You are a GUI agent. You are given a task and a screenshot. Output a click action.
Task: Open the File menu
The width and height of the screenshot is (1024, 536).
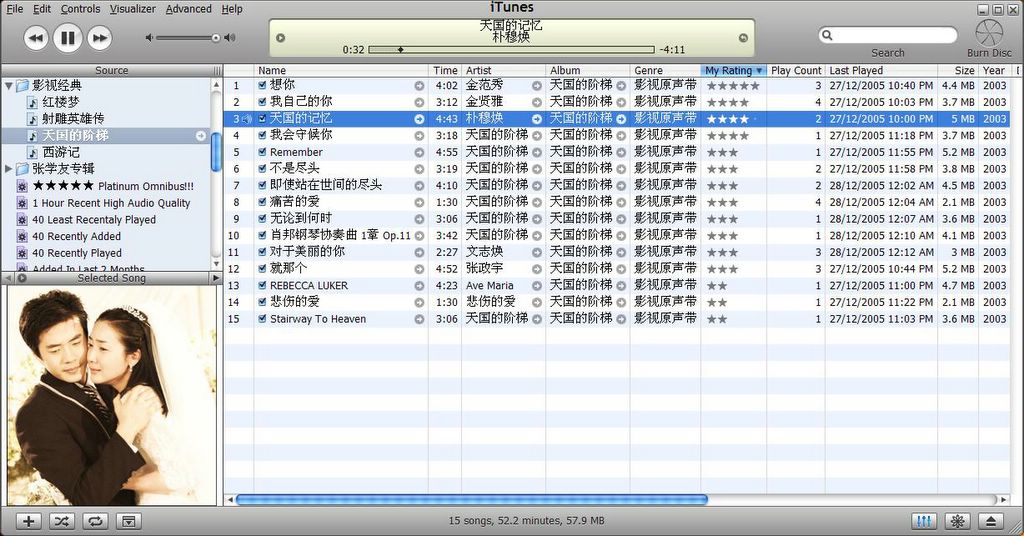pos(14,9)
